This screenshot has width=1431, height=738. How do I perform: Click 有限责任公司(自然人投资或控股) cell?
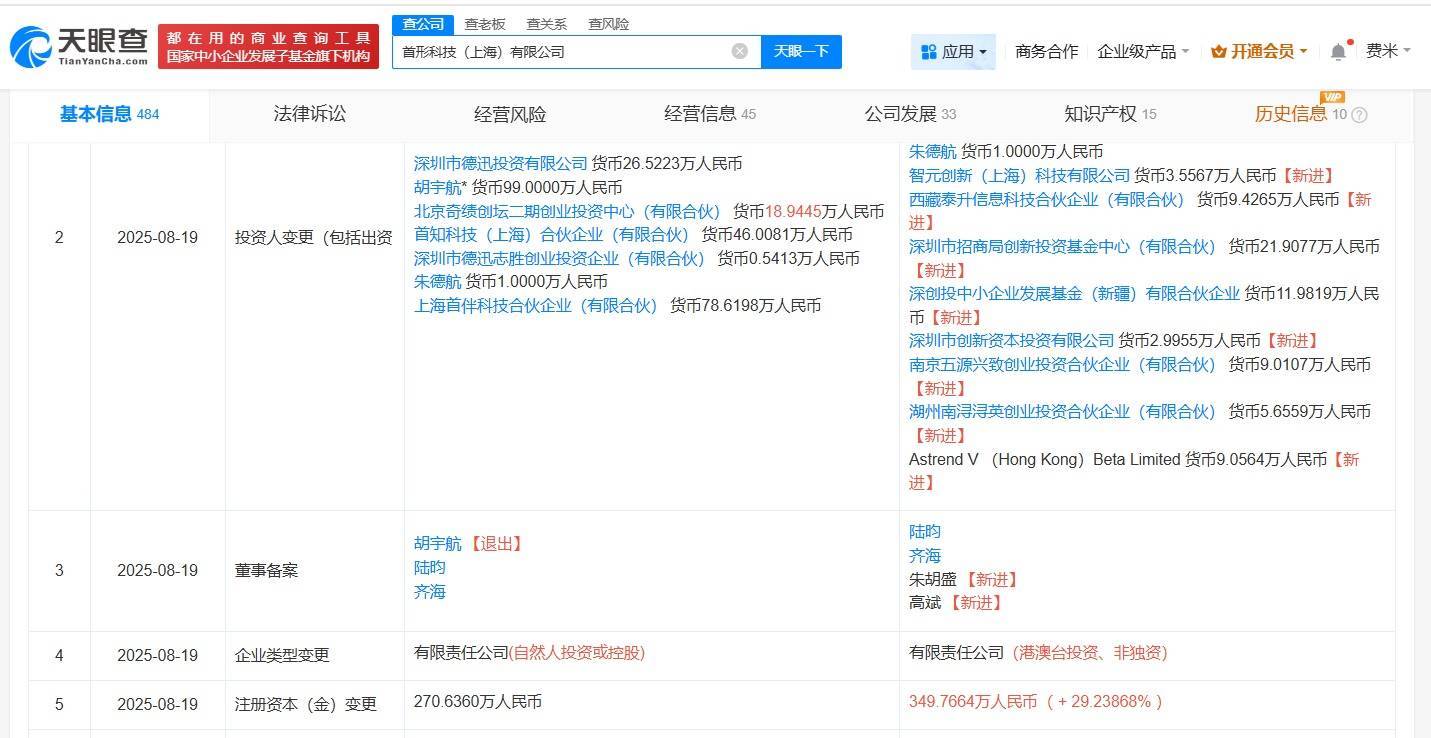[x=530, y=653]
